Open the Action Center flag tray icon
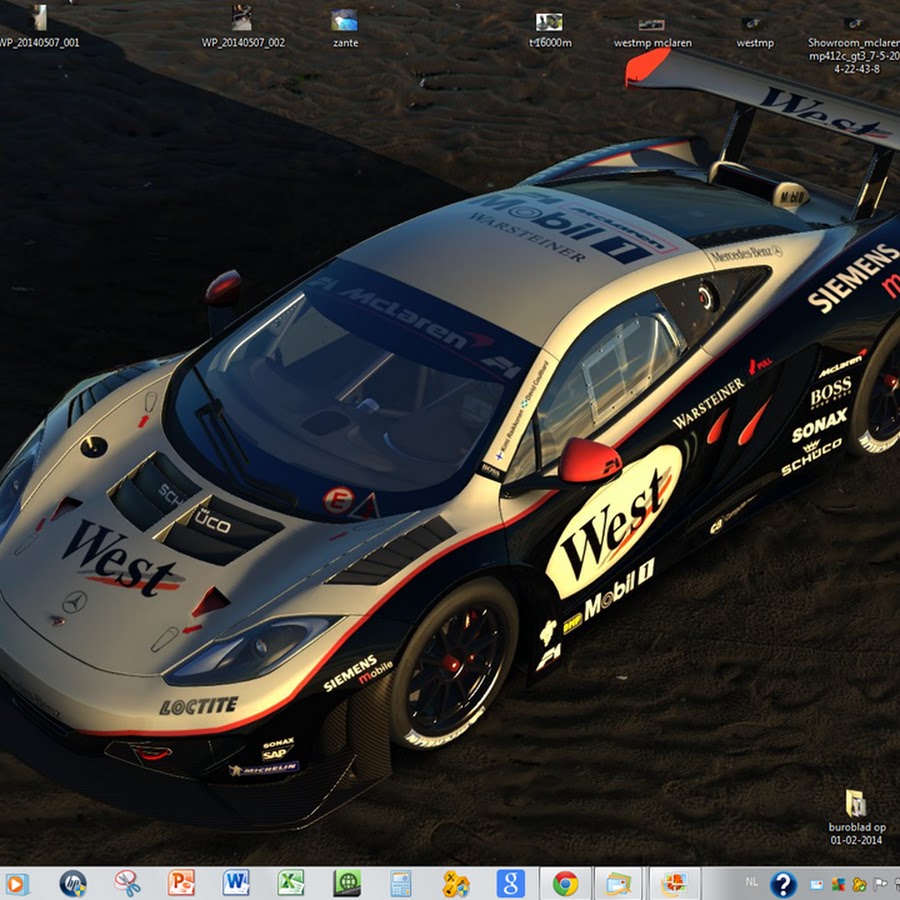 click(879, 885)
